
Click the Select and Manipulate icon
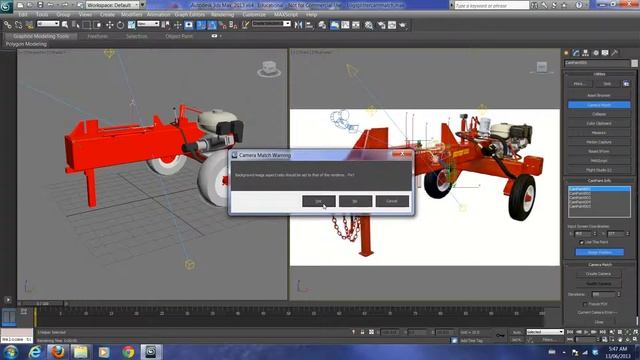[177, 25]
